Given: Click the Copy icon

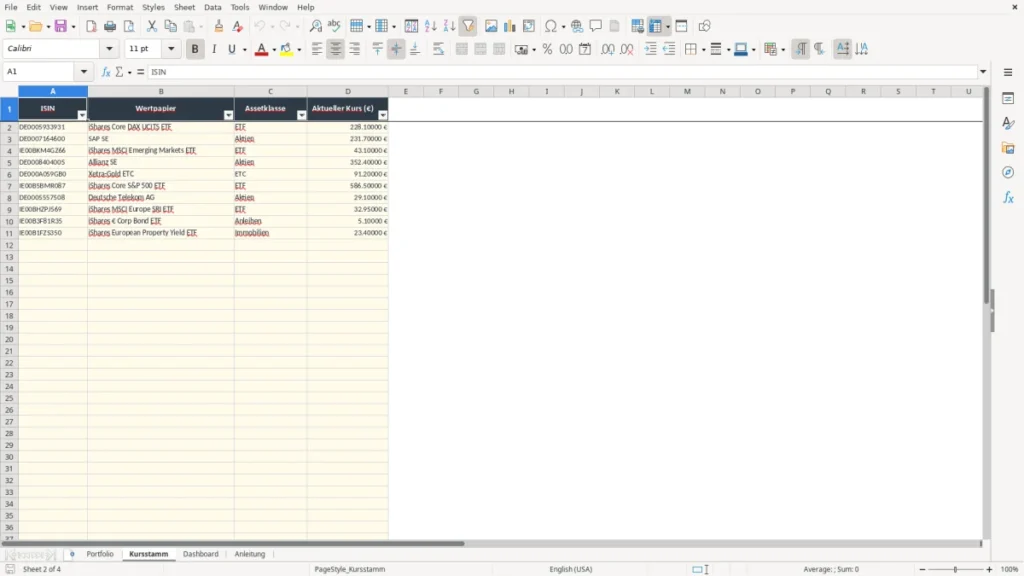Looking at the screenshot, I should click(x=170, y=26).
